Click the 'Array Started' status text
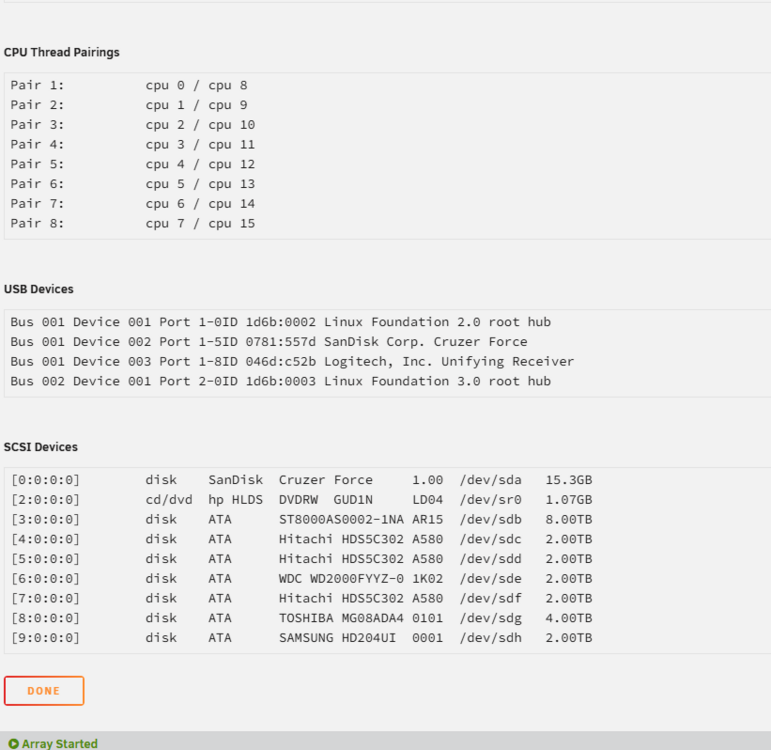 (x=59, y=744)
